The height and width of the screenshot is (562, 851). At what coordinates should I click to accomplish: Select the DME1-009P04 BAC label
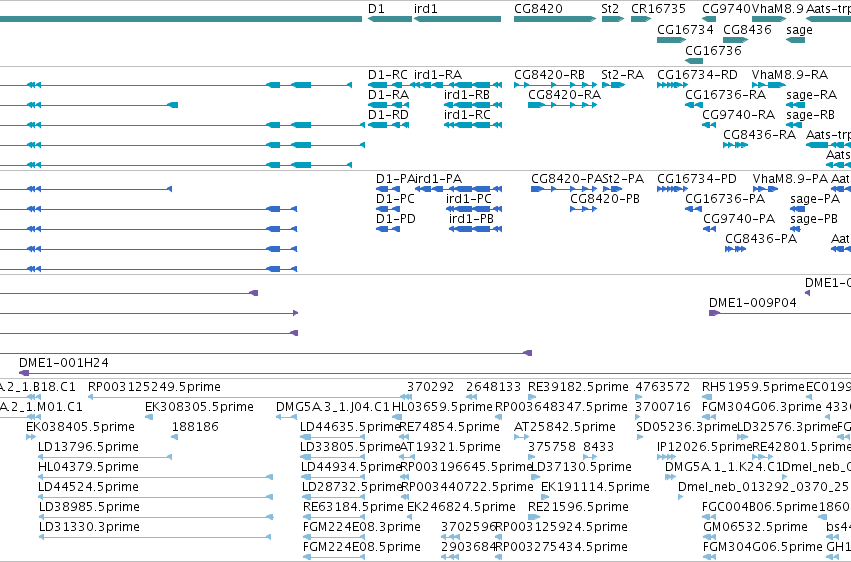[x=752, y=303]
